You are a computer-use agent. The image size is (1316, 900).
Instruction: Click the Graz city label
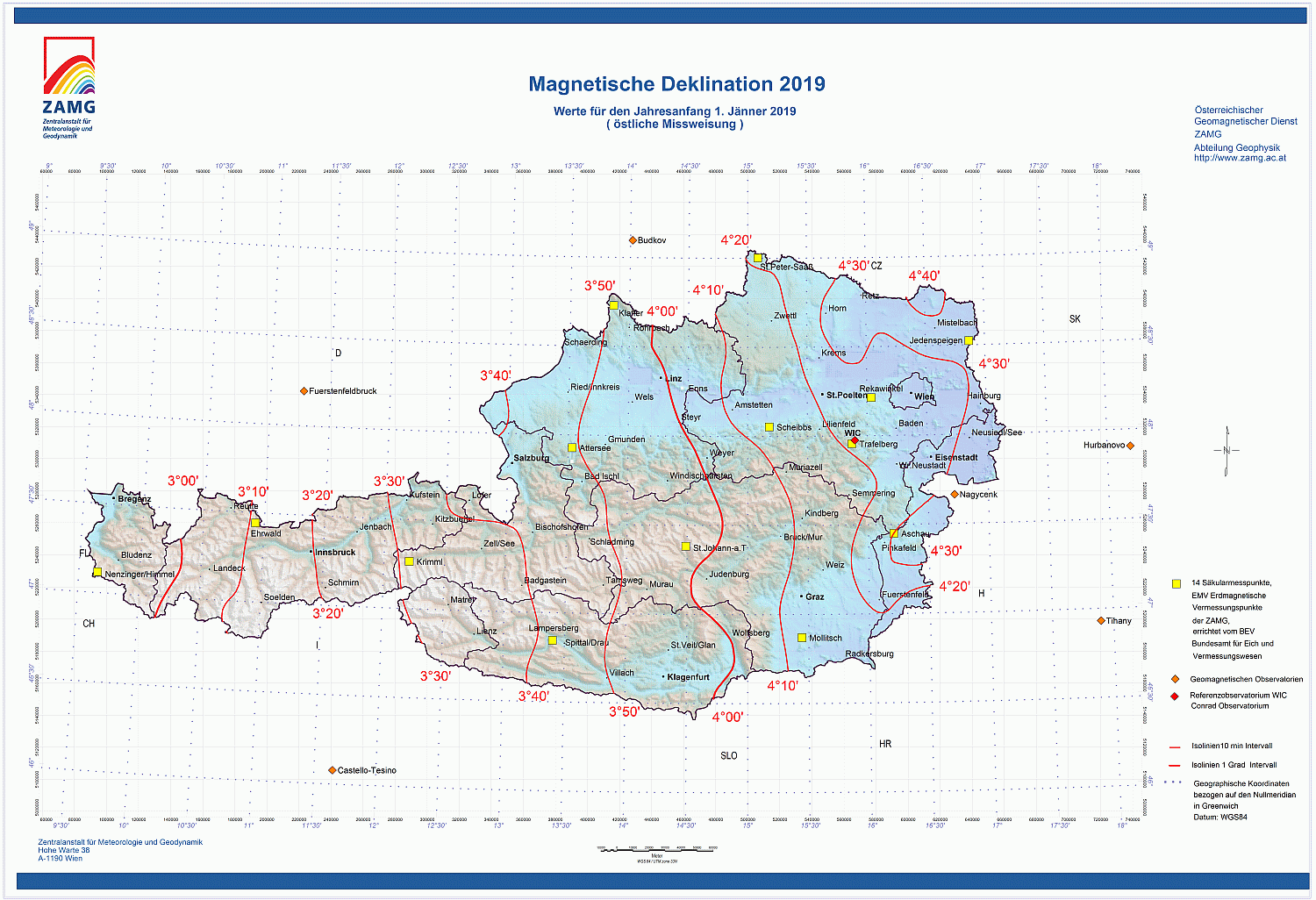pyautogui.click(x=815, y=596)
